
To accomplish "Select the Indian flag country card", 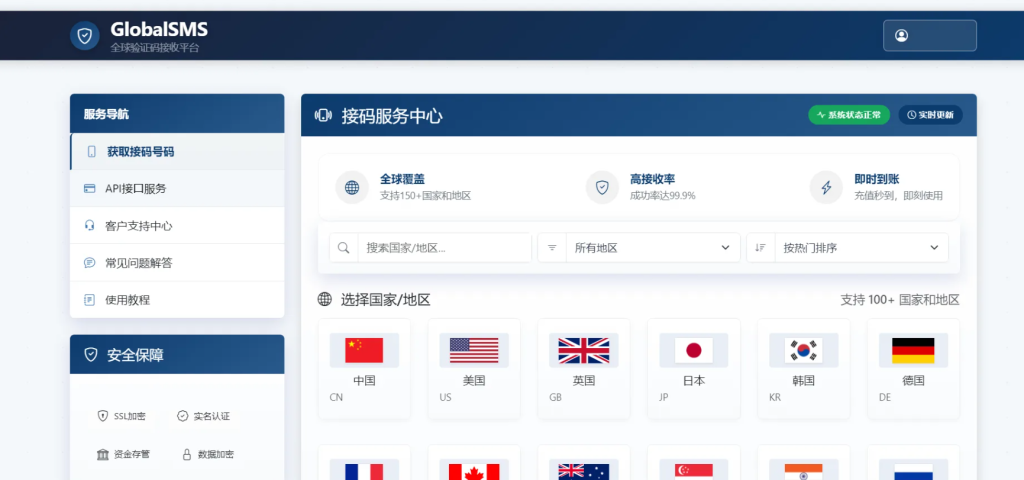I will click(x=803, y=463).
